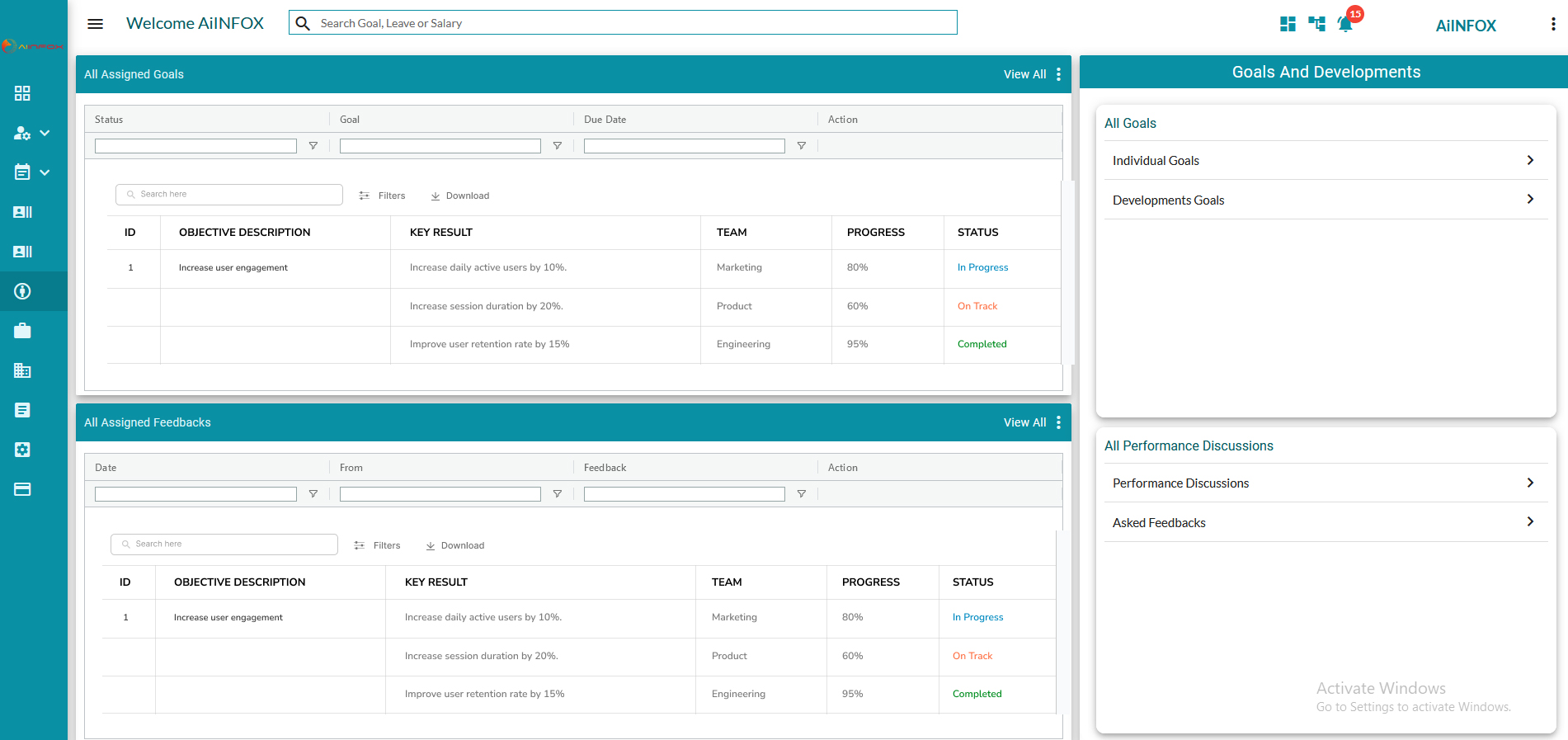Expand the calendar sidebar chevron
This screenshot has height=740, width=1568.
pyautogui.click(x=45, y=172)
